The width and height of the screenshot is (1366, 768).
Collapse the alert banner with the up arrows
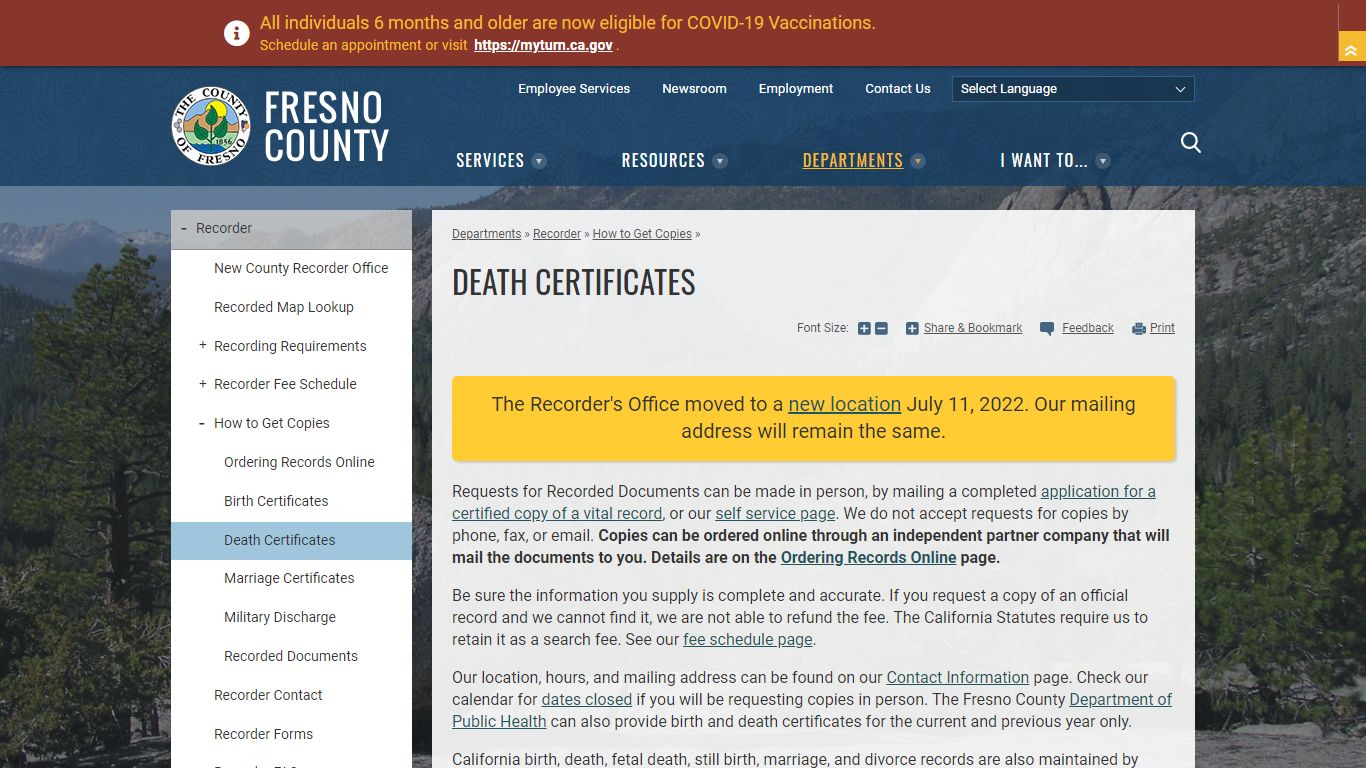click(1352, 47)
